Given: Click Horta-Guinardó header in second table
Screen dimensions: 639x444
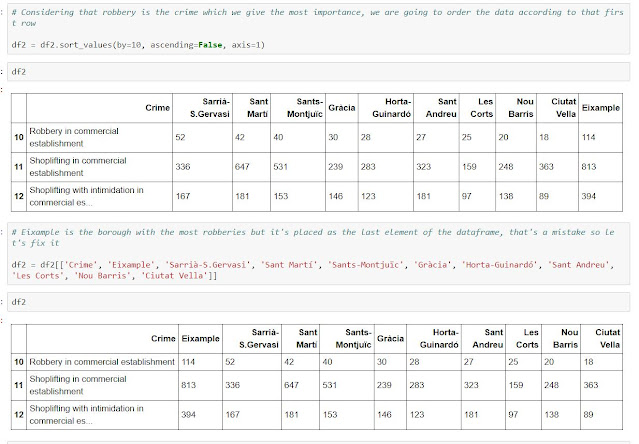Looking at the screenshot, I should [x=439, y=338].
